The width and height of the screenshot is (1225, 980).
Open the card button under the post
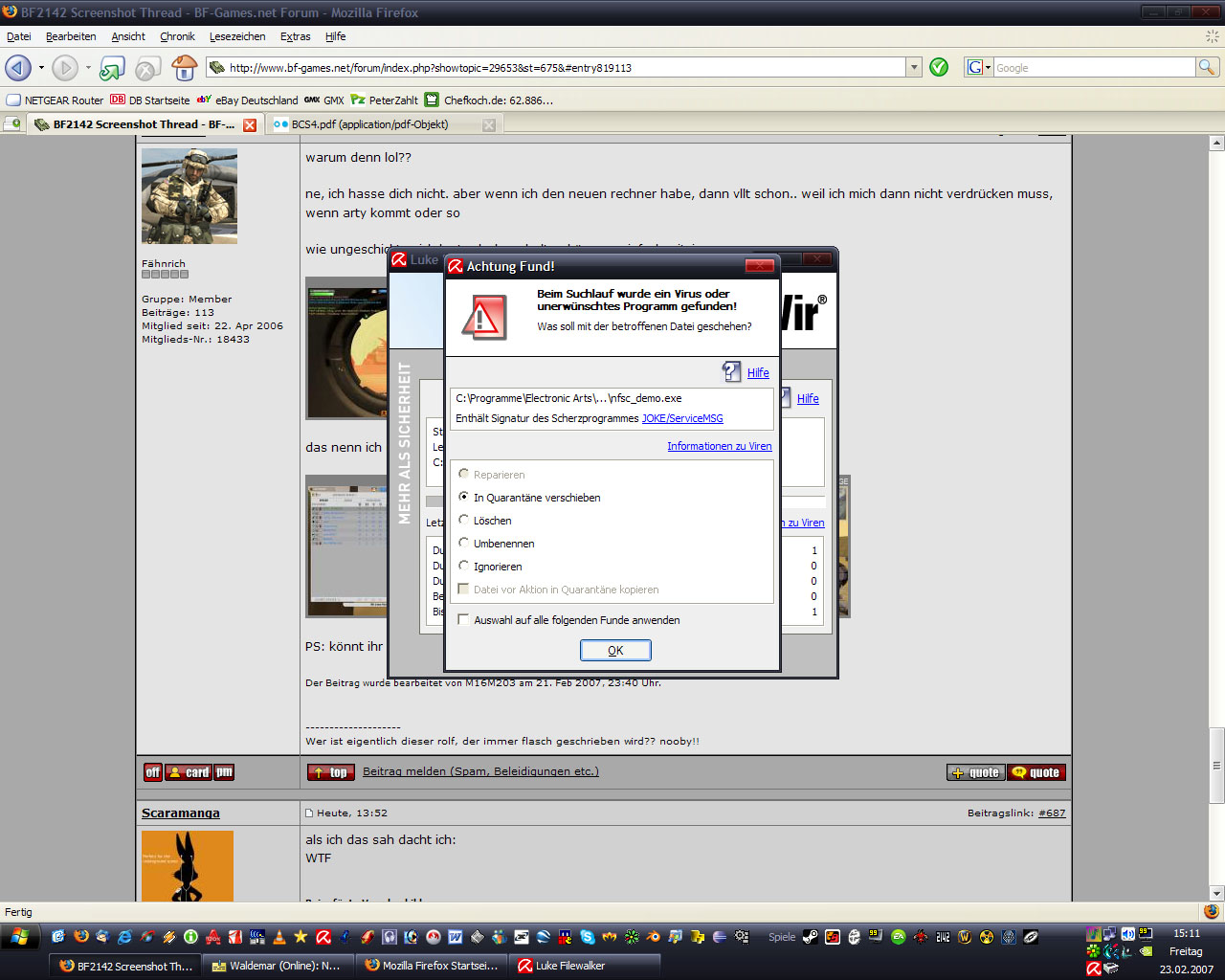pos(189,772)
